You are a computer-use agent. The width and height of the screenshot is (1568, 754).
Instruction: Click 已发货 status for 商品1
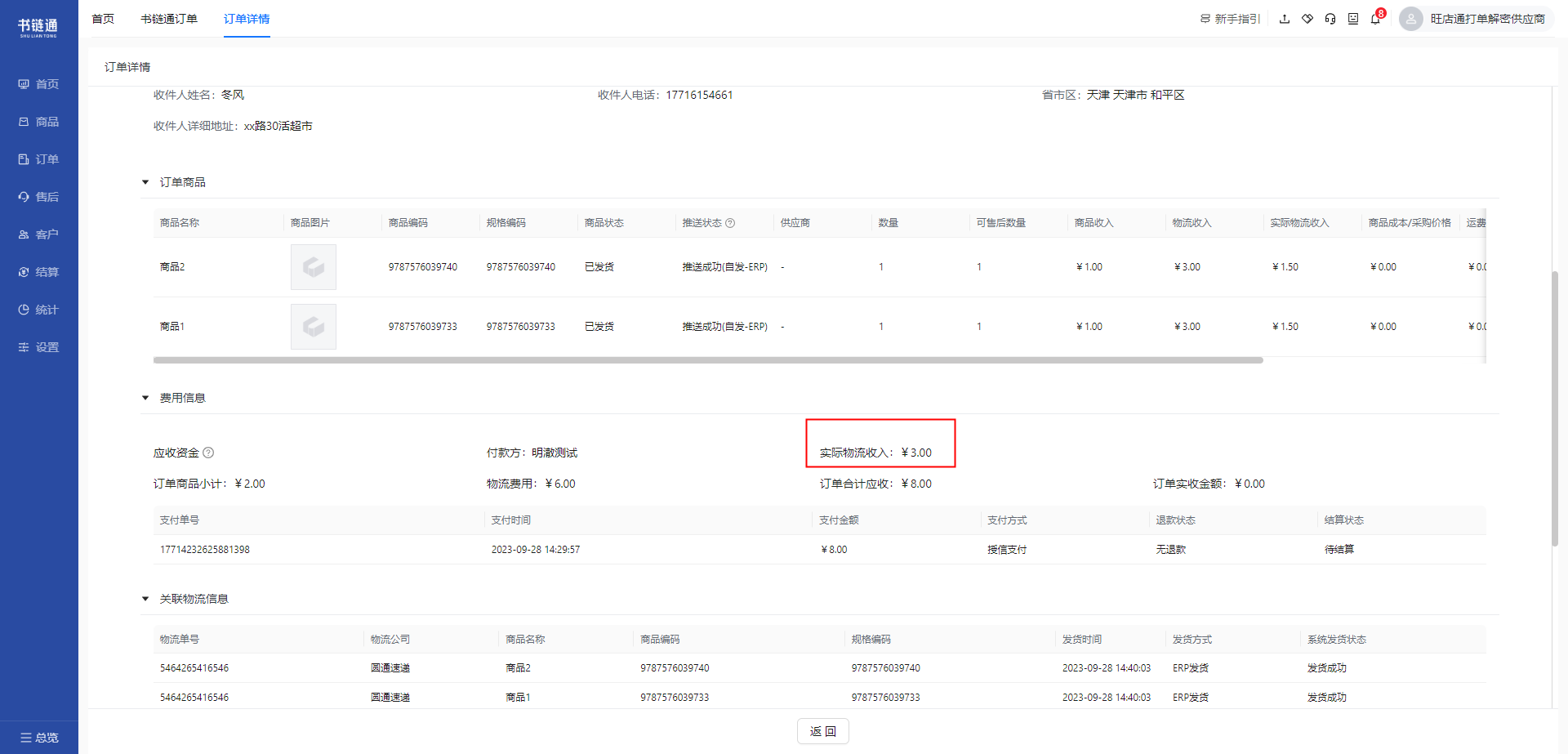pyautogui.click(x=599, y=327)
